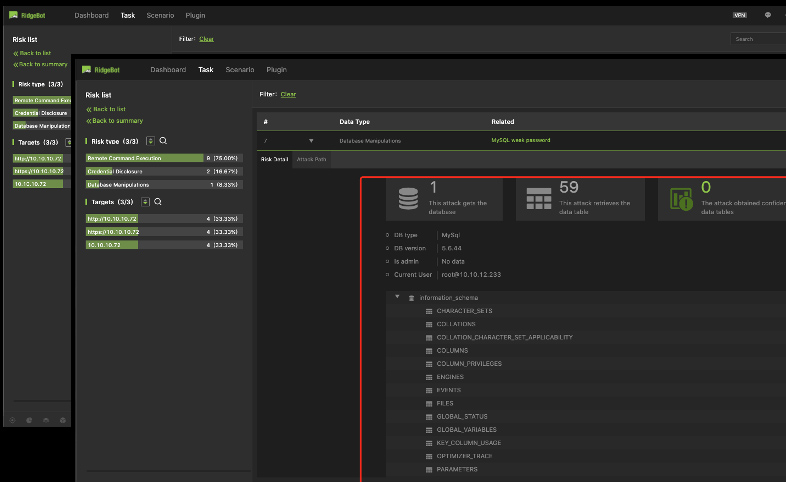Click the ENGINES table icon
The height and width of the screenshot is (482, 786).
pyautogui.click(x=429, y=377)
